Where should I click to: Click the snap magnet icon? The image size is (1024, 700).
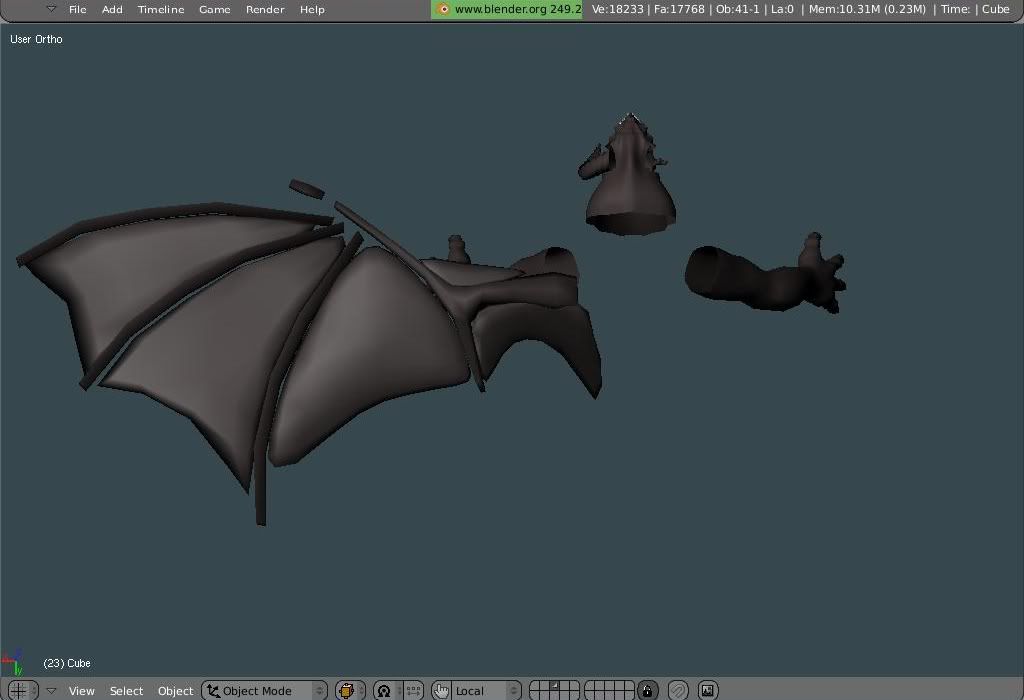click(679, 690)
